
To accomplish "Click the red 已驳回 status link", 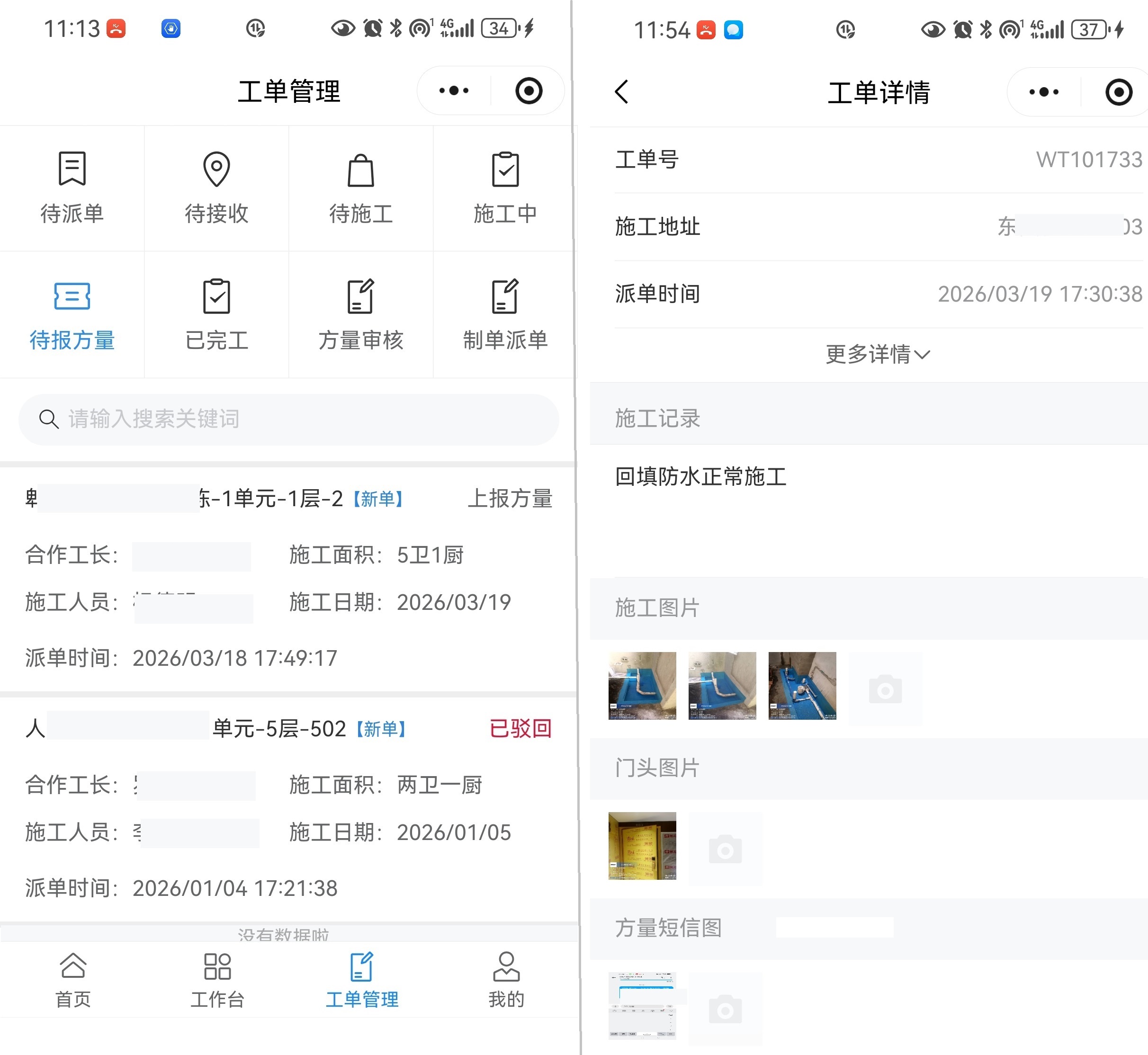I will tap(520, 728).
